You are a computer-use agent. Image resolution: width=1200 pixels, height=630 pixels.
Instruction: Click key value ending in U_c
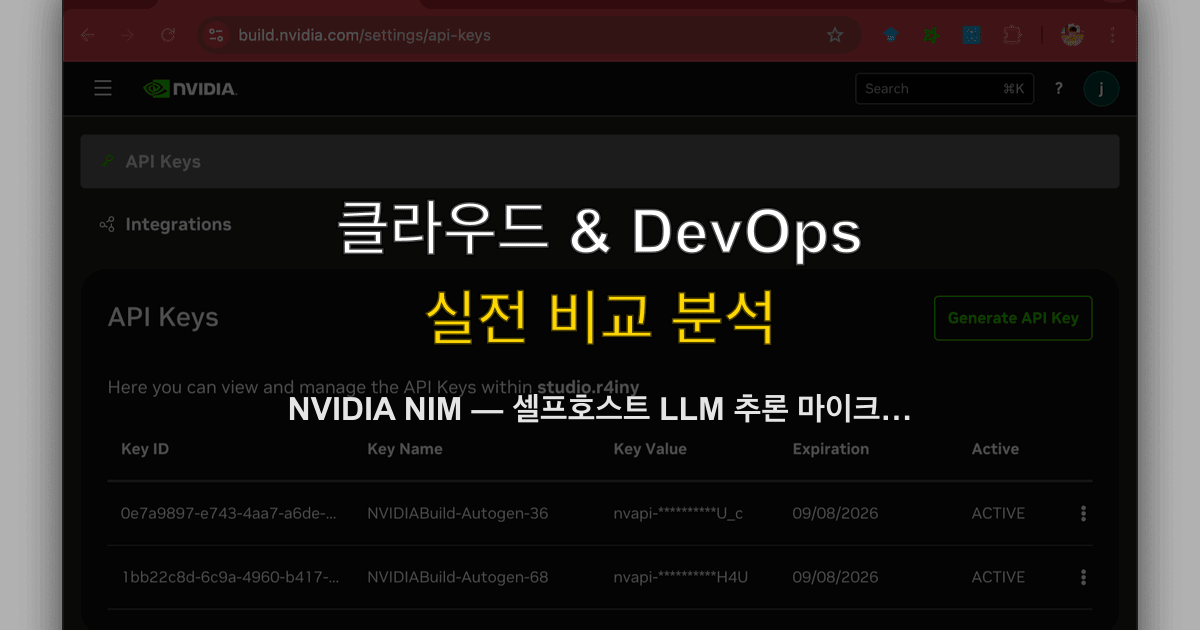(679, 514)
